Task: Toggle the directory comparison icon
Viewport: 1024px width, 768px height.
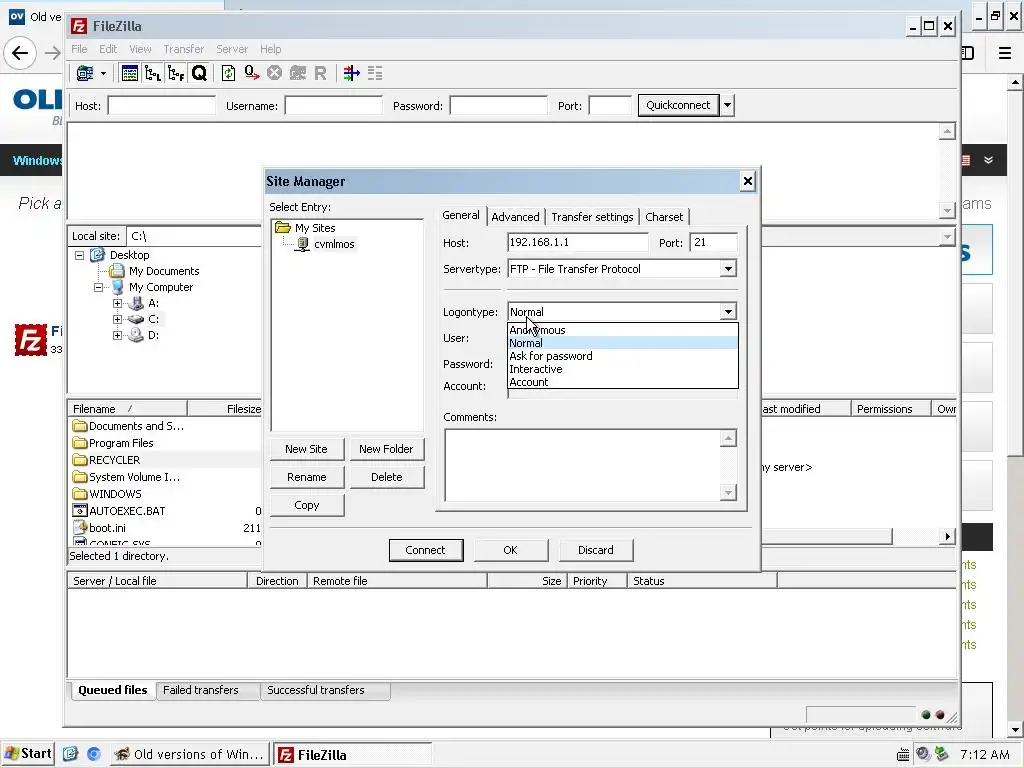Action: tap(375, 73)
